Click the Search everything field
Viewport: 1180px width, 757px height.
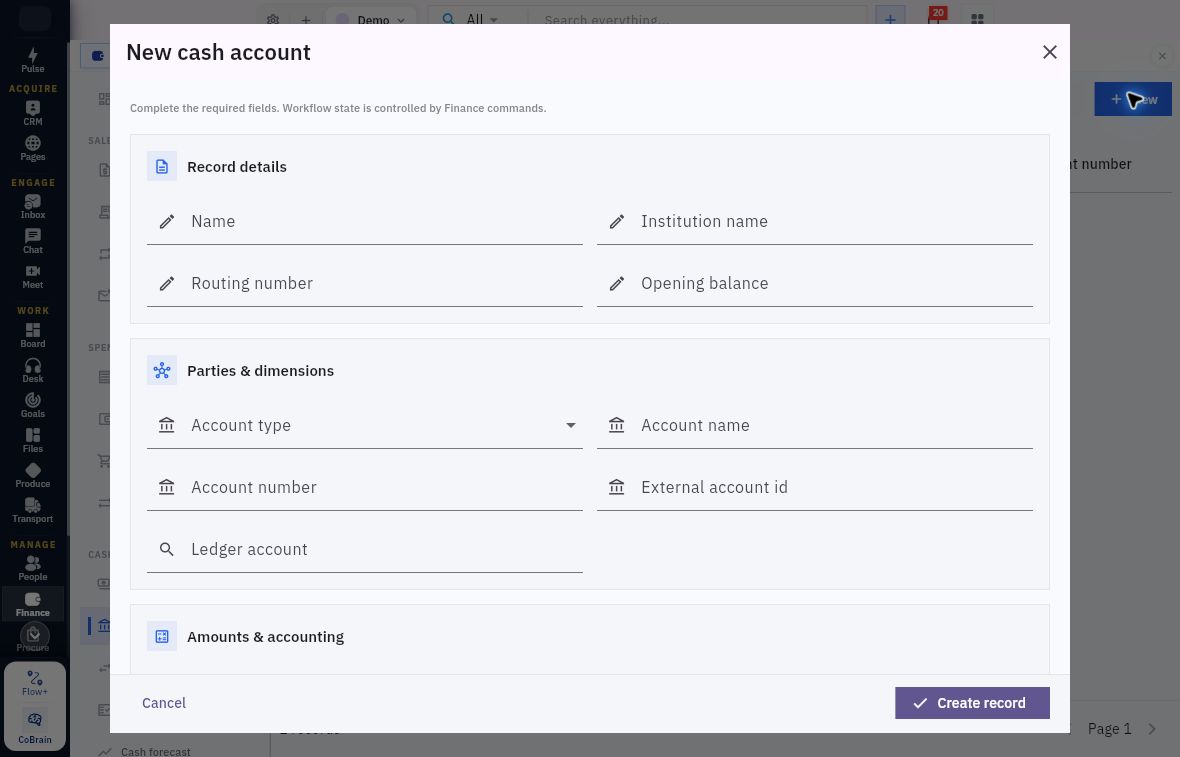tap(698, 20)
